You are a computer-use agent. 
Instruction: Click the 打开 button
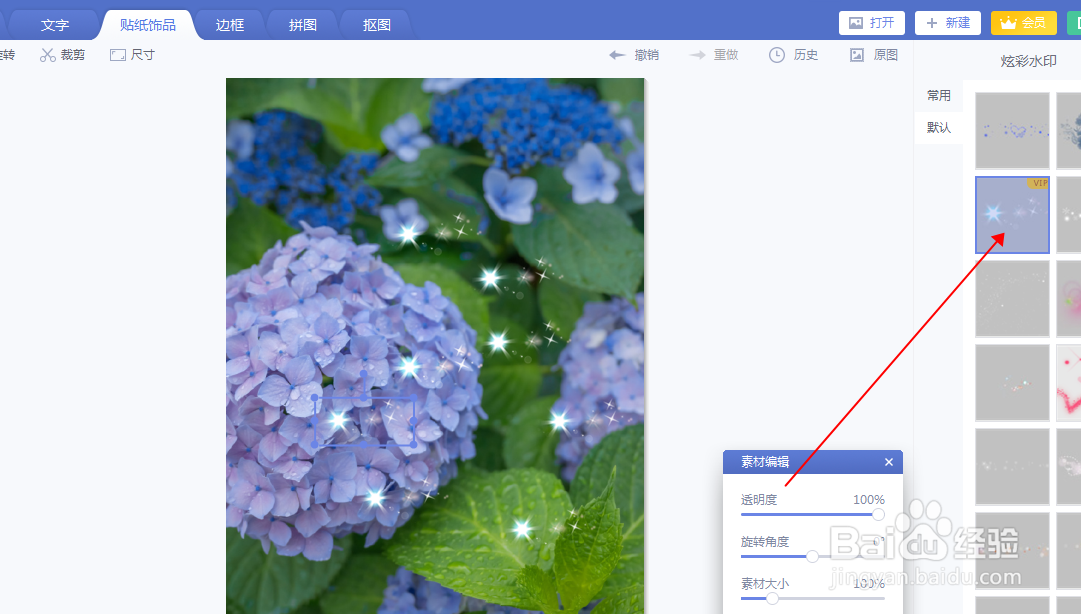pyautogui.click(x=871, y=23)
